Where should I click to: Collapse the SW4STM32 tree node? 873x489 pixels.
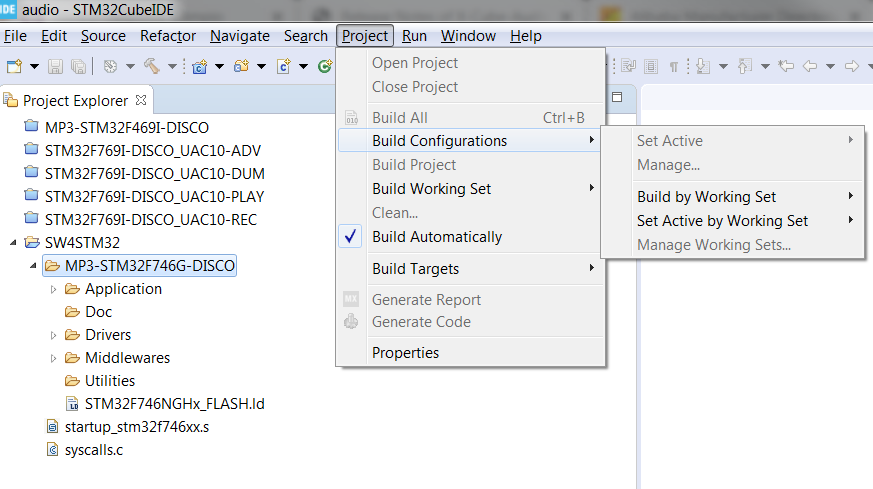coord(13,242)
